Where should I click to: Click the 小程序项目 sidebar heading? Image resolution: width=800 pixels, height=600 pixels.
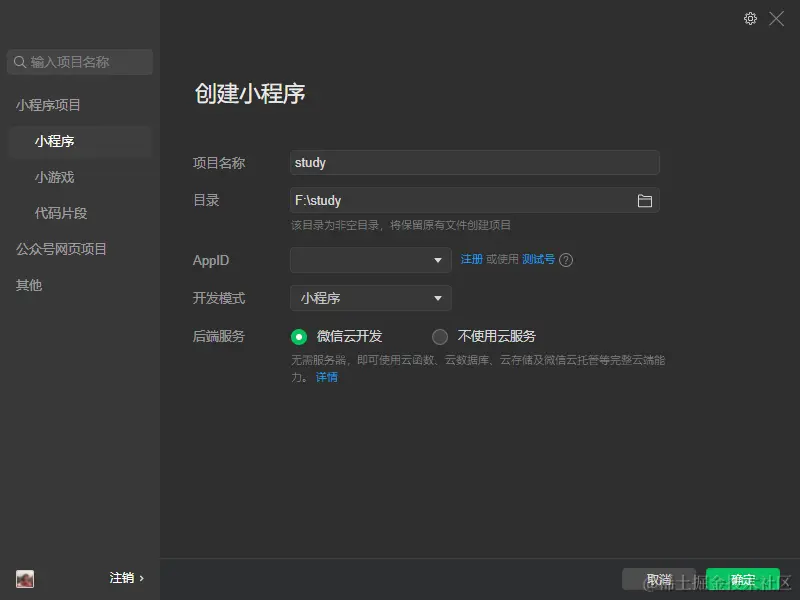(48, 105)
